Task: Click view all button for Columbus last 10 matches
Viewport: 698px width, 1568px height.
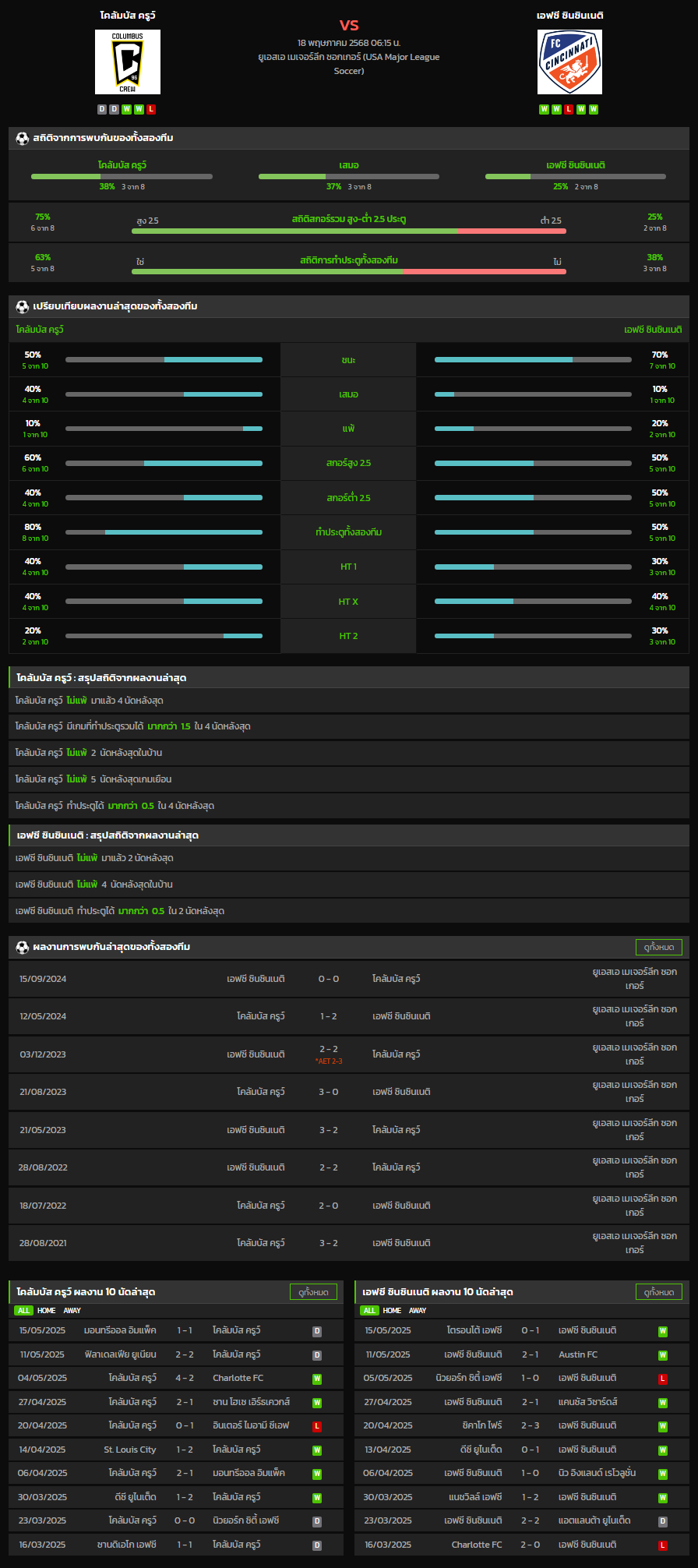Action: tap(313, 1292)
